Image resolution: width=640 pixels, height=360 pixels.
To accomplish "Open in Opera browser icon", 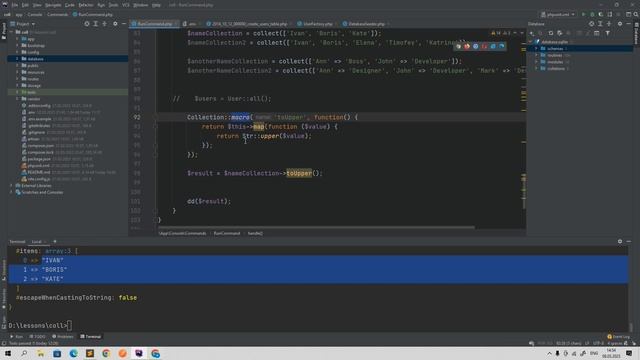I will pos(484,47).
